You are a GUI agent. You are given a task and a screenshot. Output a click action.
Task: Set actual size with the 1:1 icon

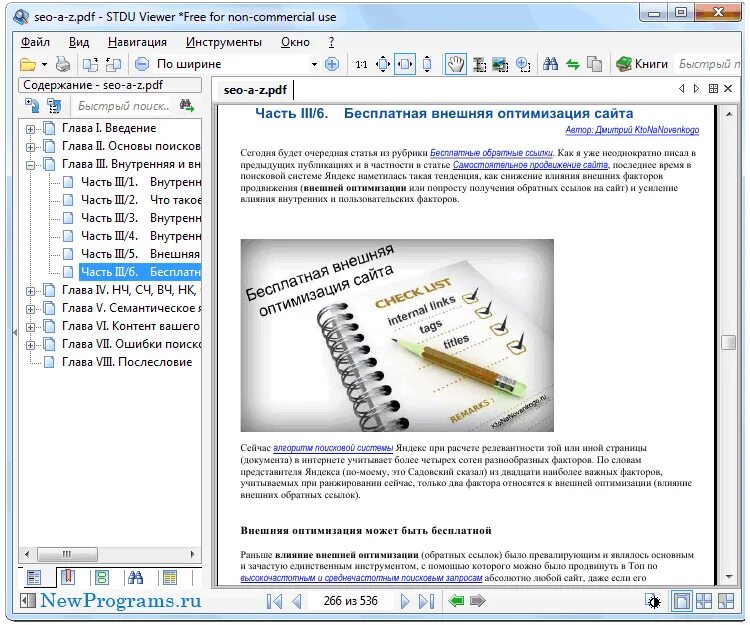pos(361,65)
